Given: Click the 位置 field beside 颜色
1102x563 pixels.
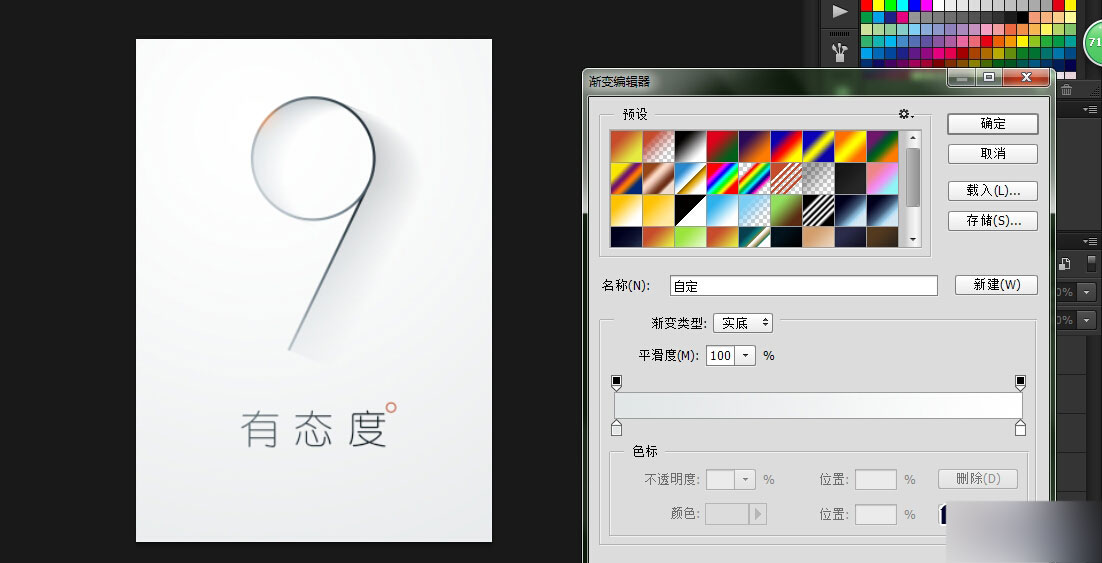Looking at the screenshot, I should (x=876, y=514).
